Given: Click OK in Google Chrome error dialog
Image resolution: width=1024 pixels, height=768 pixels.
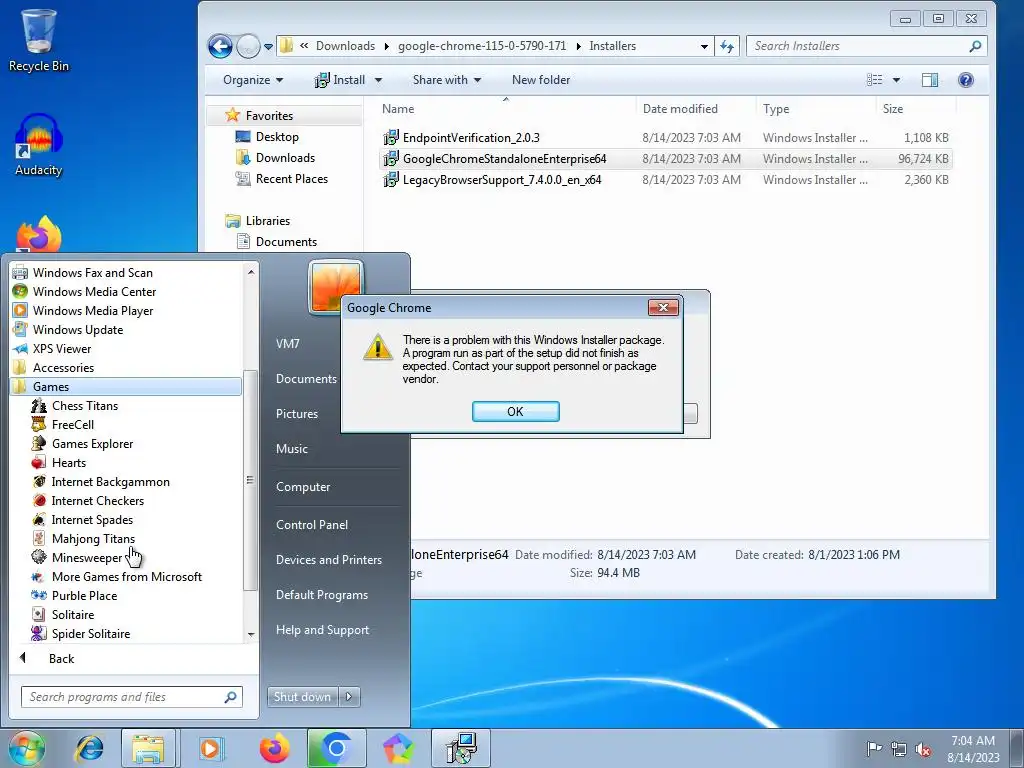Looking at the screenshot, I should [x=515, y=411].
